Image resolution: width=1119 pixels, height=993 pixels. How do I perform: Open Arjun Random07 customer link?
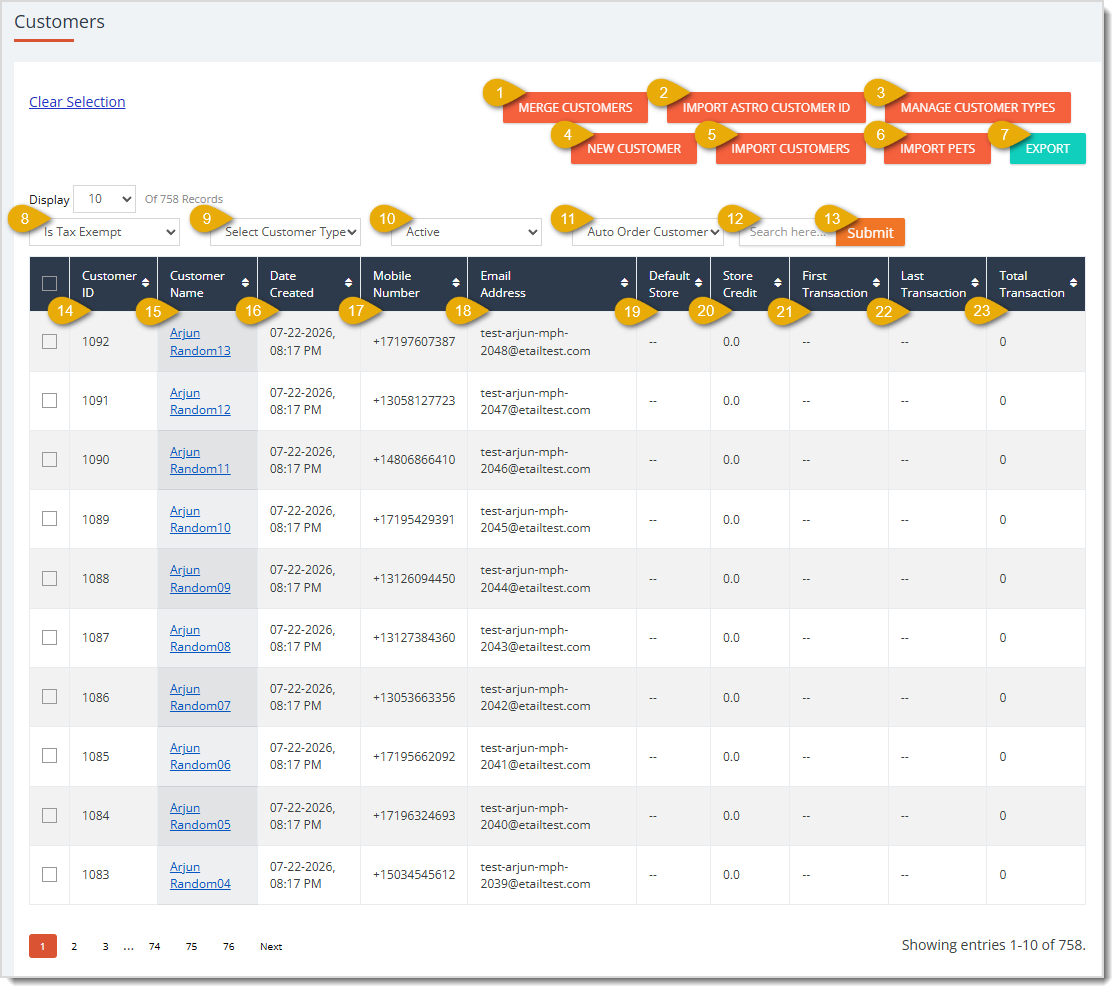pos(200,697)
